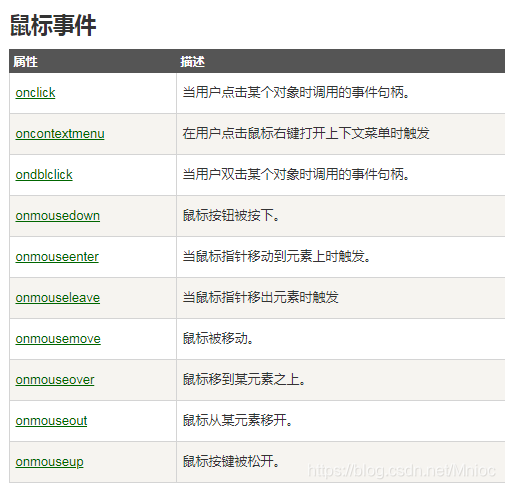The image size is (505, 489).
Task: Follow the ondblclick link
Action: click(x=44, y=175)
